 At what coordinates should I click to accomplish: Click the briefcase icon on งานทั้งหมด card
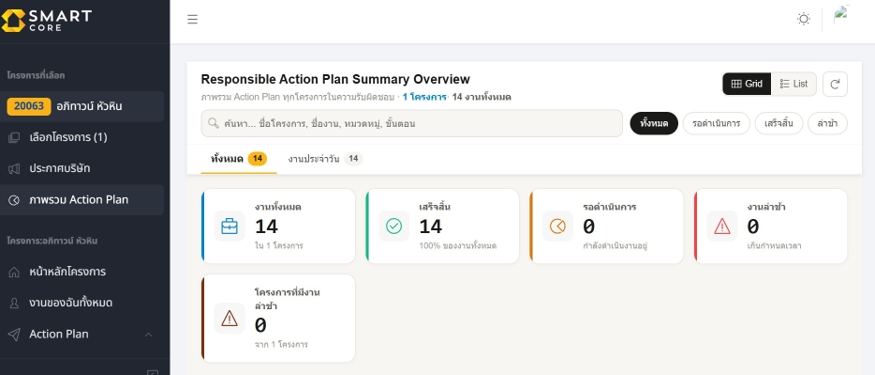229,226
